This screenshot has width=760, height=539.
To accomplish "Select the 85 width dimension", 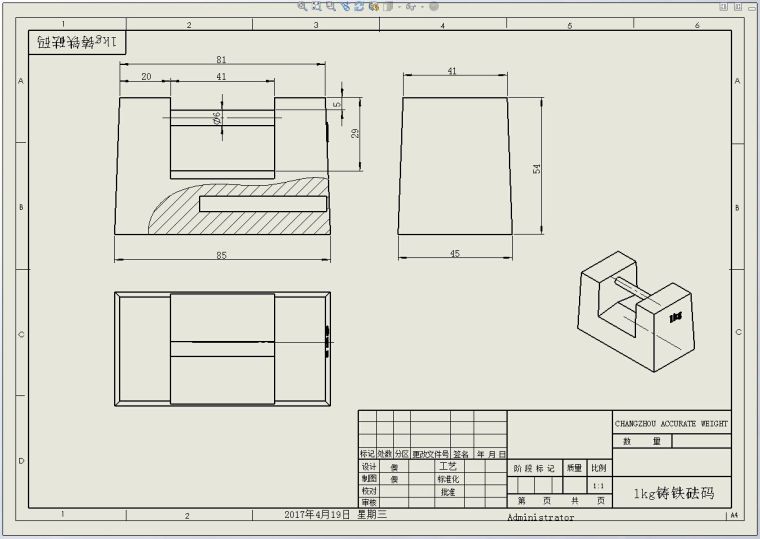I will point(221,255).
